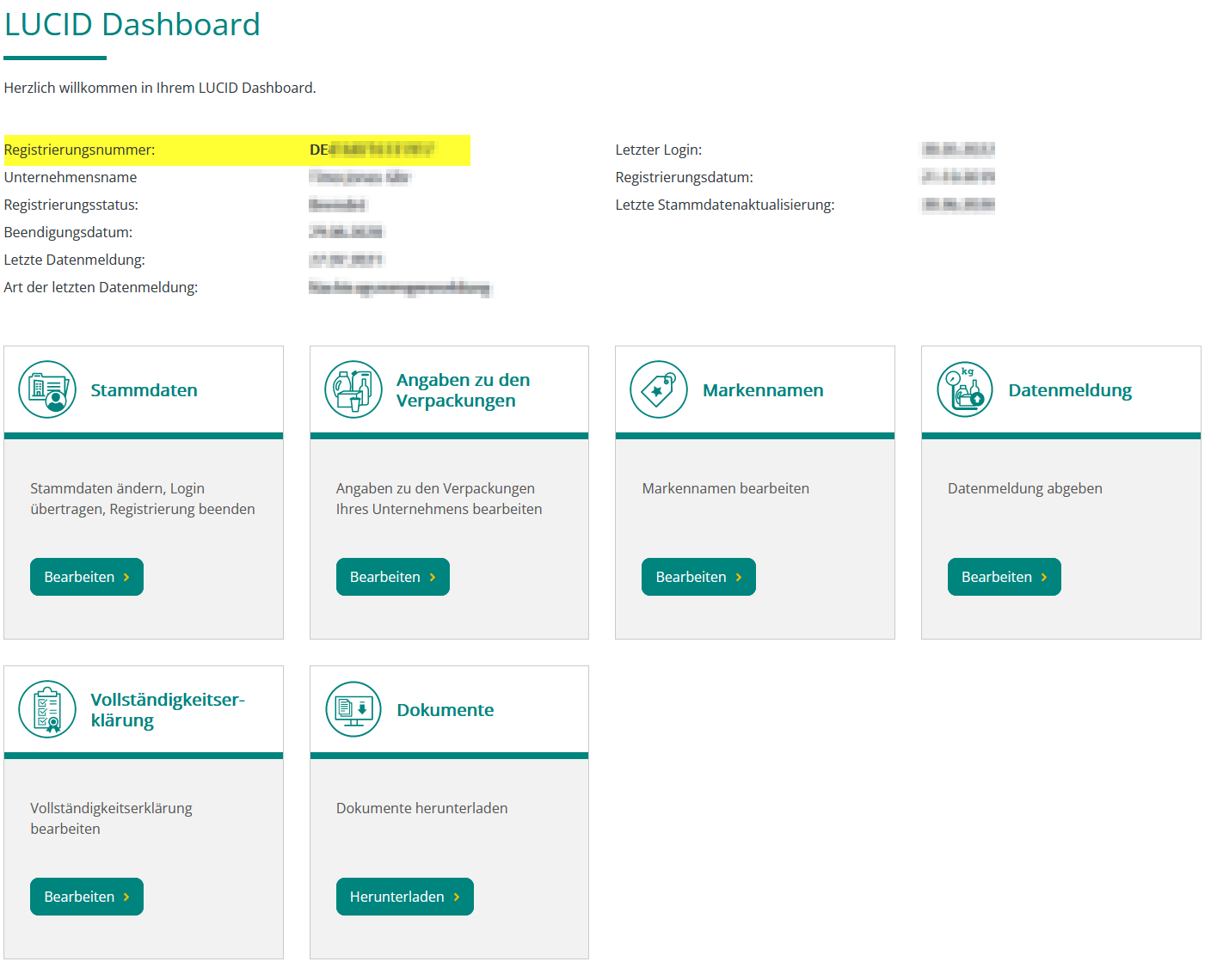Click the Angaben zu den Verpackungen icon

[353, 389]
